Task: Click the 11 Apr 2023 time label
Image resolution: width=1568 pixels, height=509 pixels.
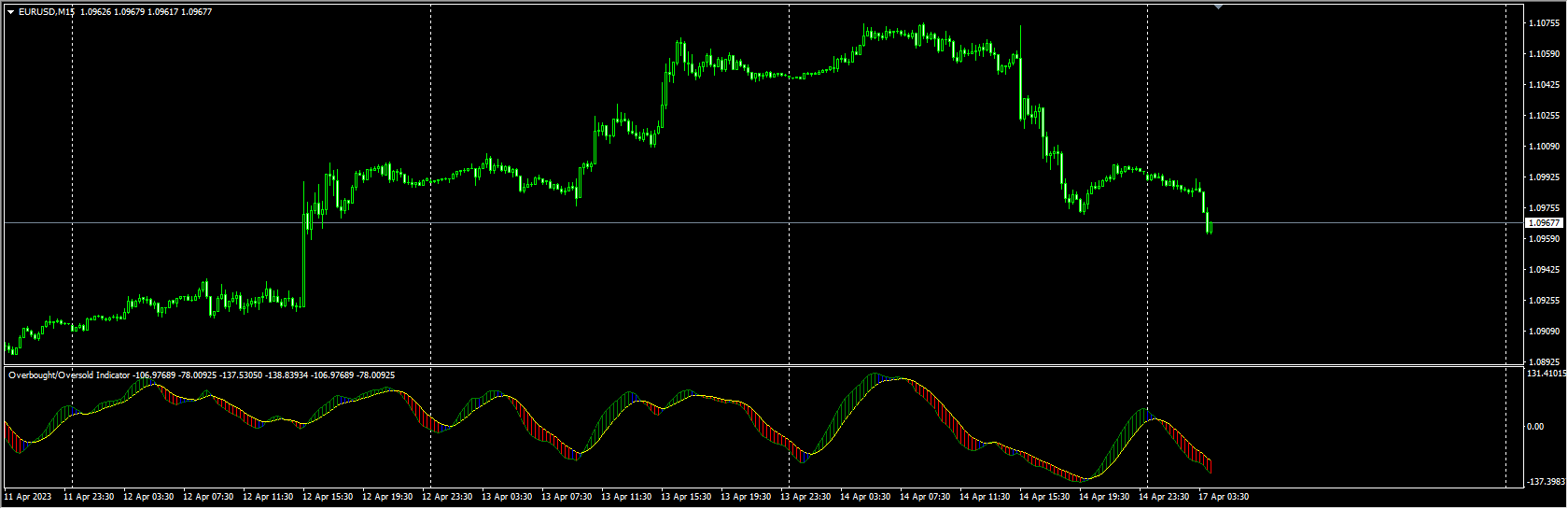Action: coord(28,497)
